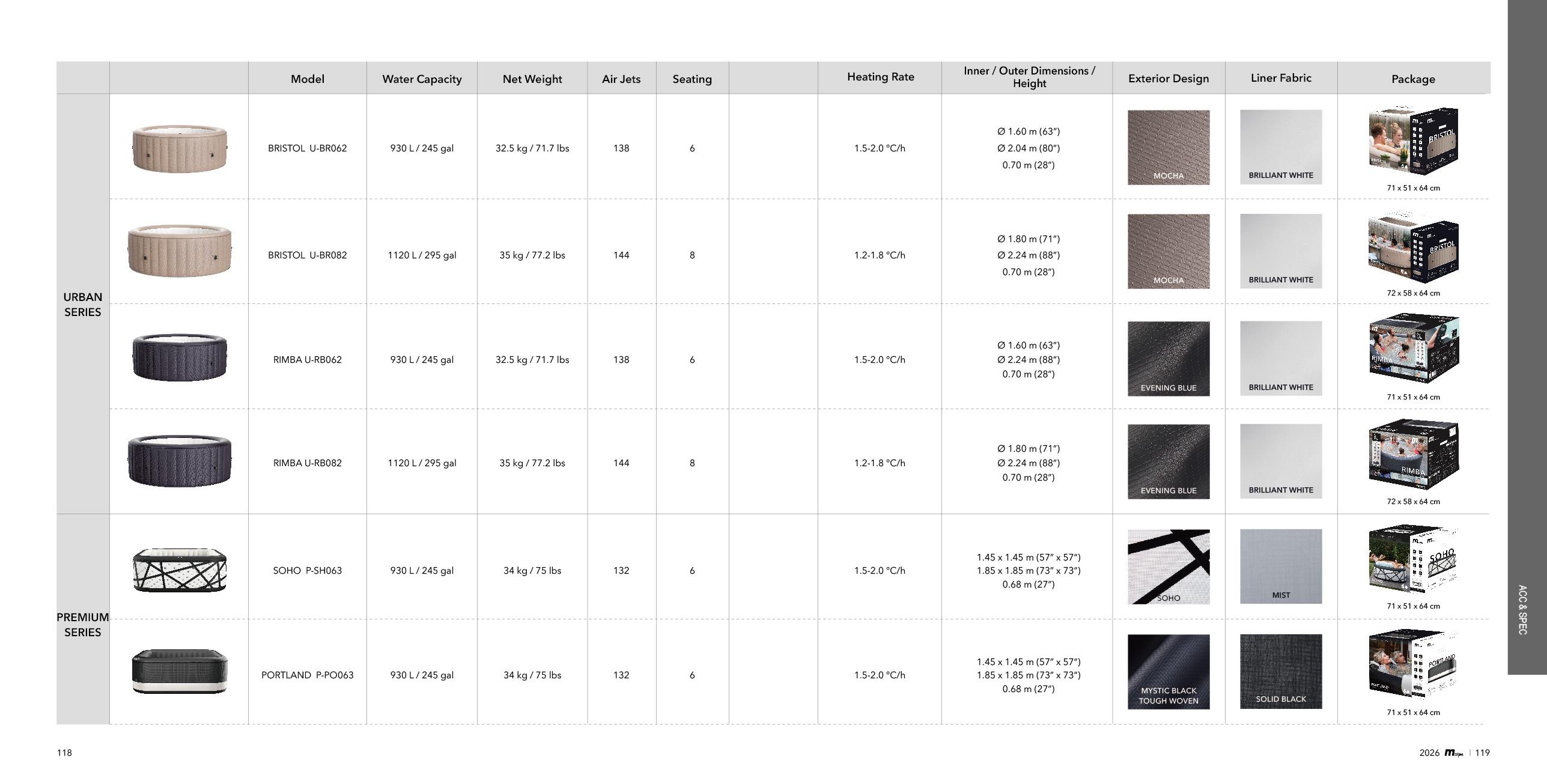Screen dimensions: 1547x784
Task: Click the Soho P-SH063 square spa image
Action: pos(179,570)
